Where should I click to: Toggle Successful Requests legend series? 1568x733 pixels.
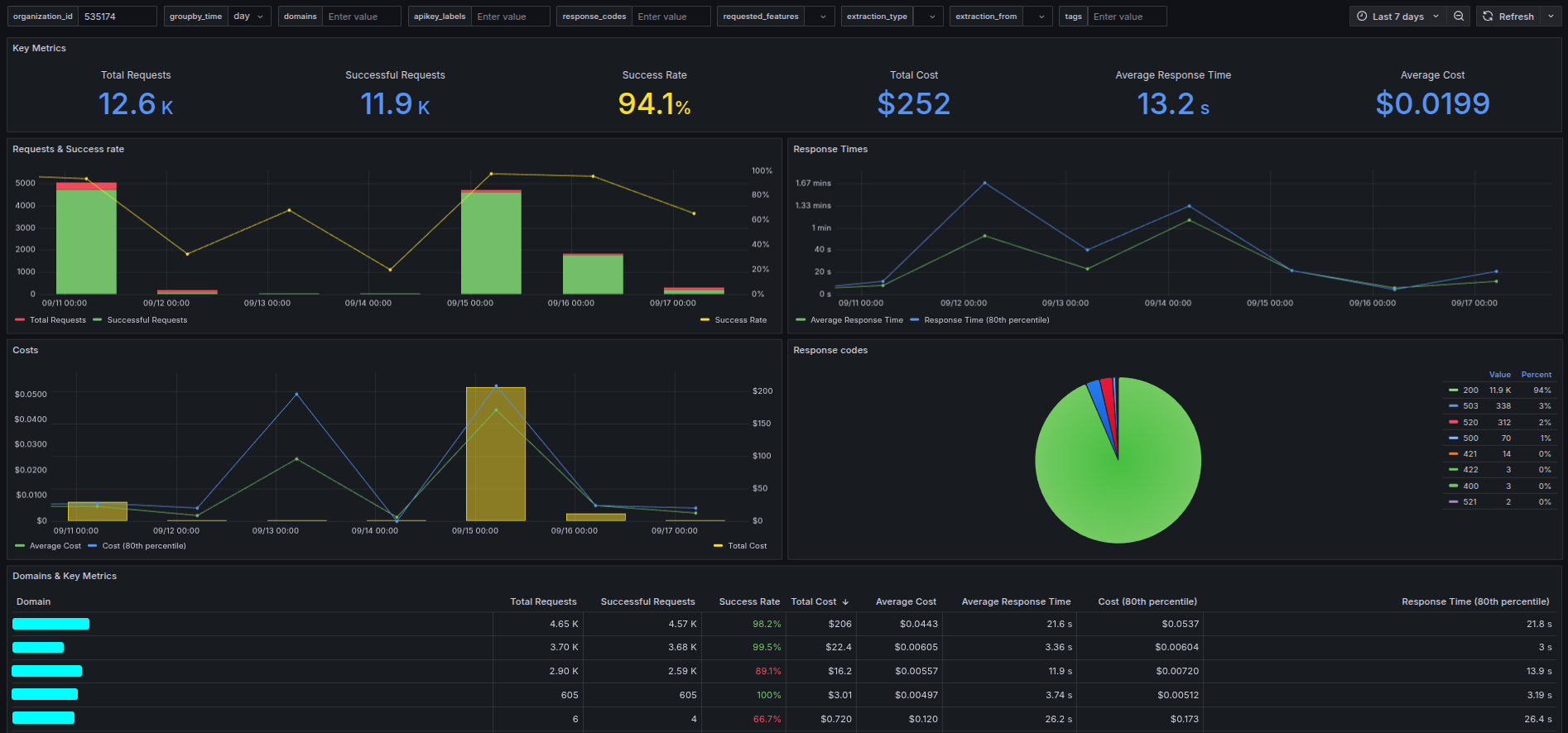(x=147, y=320)
